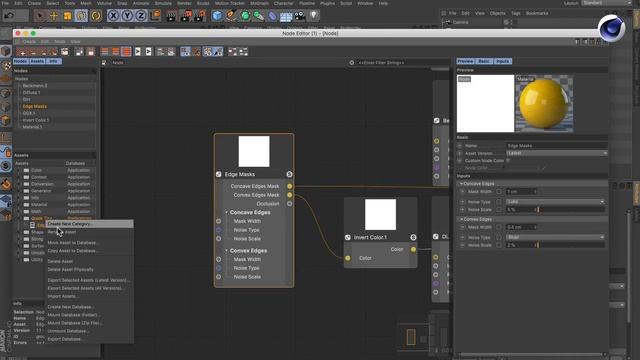Toggle Z axis lock
This screenshot has height=360, width=640.
[141, 16]
